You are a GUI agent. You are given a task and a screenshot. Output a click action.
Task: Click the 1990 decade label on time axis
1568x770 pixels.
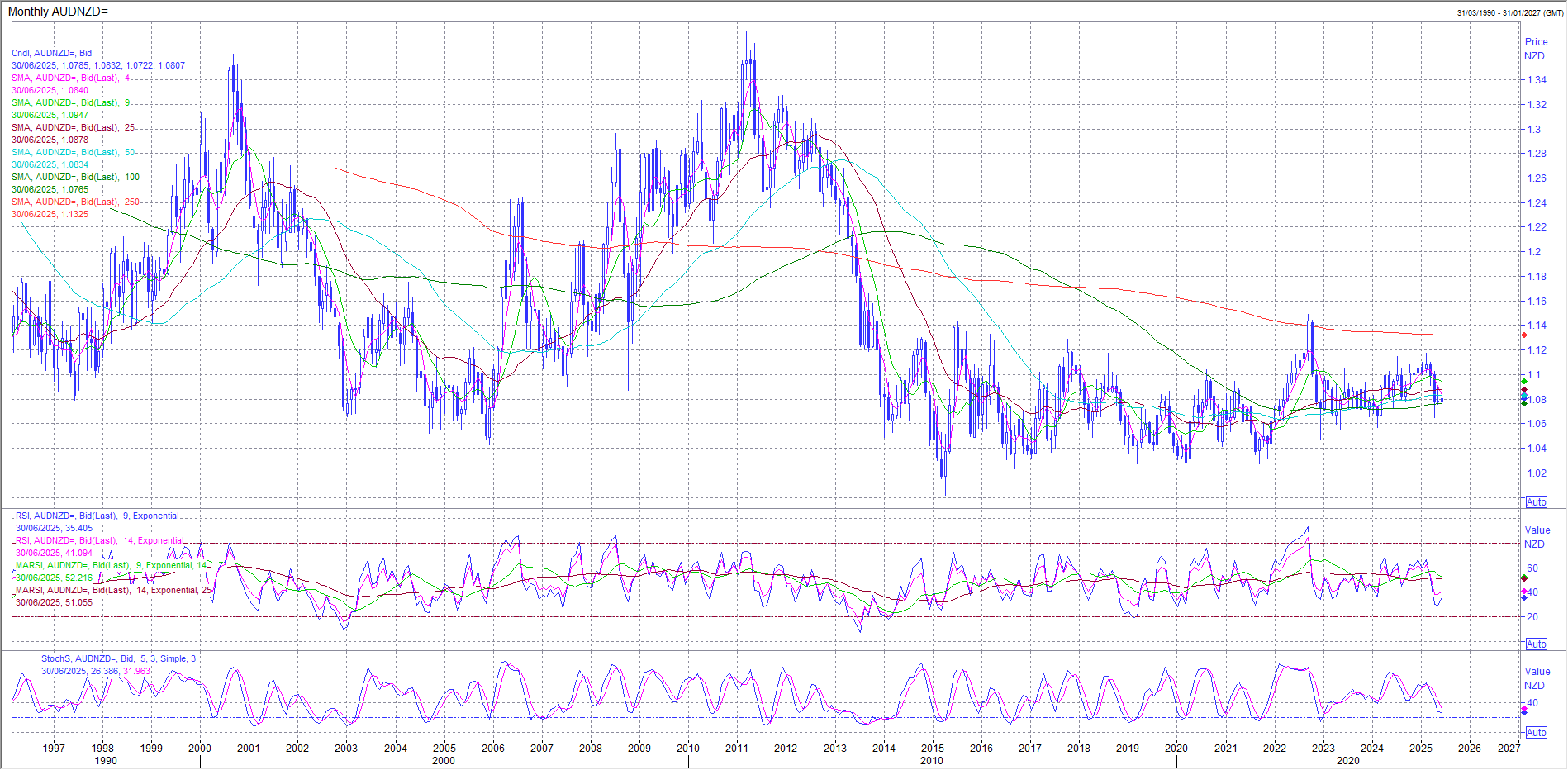point(106,761)
